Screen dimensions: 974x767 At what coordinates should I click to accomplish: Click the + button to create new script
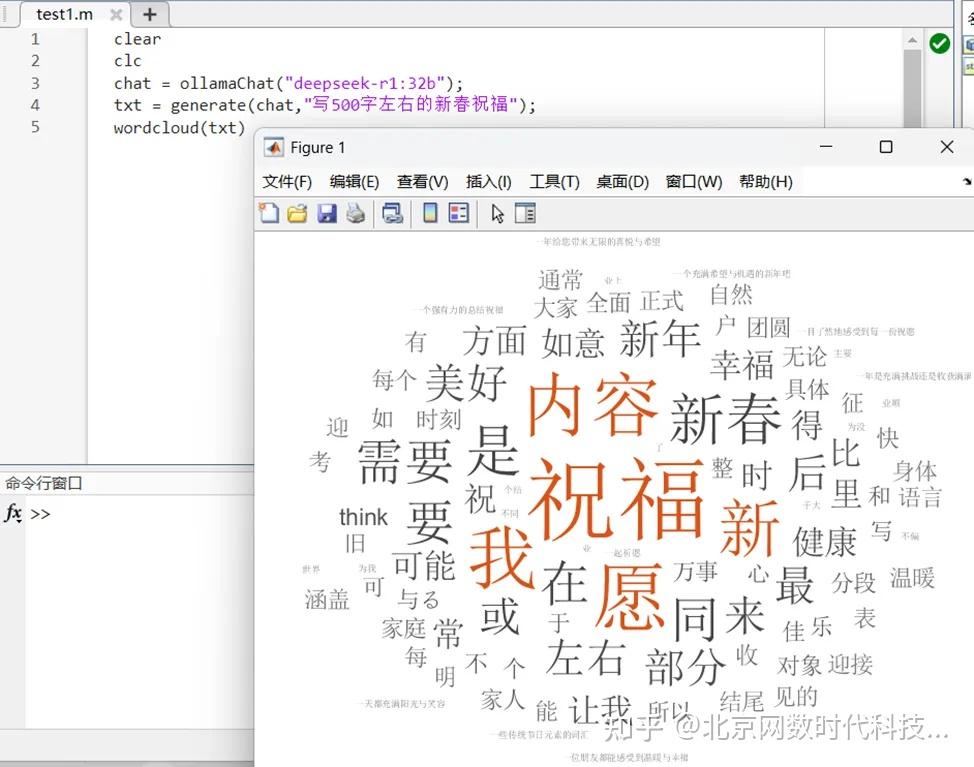click(149, 14)
